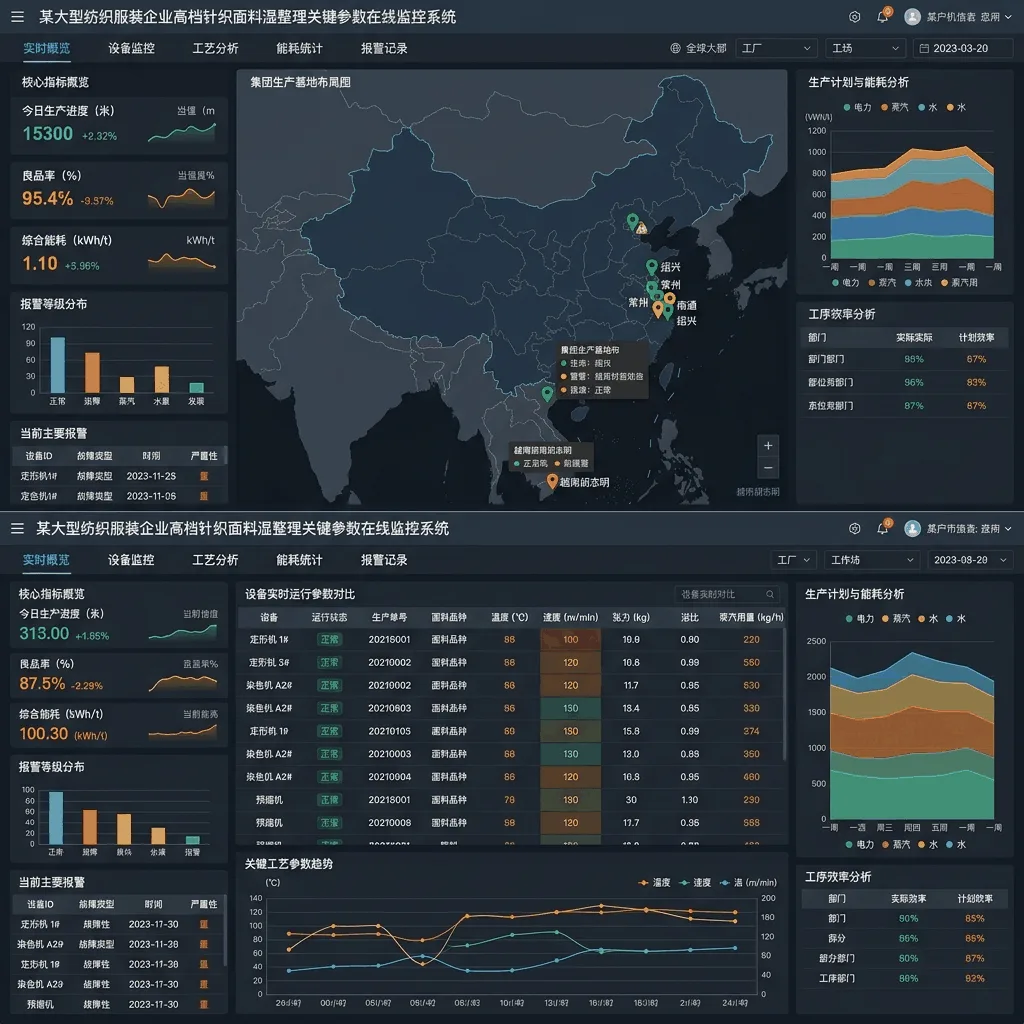Click 正常 status badge in first table row
Image resolution: width=1024 pixels, height=1024 pixels.
pos(329,639)
